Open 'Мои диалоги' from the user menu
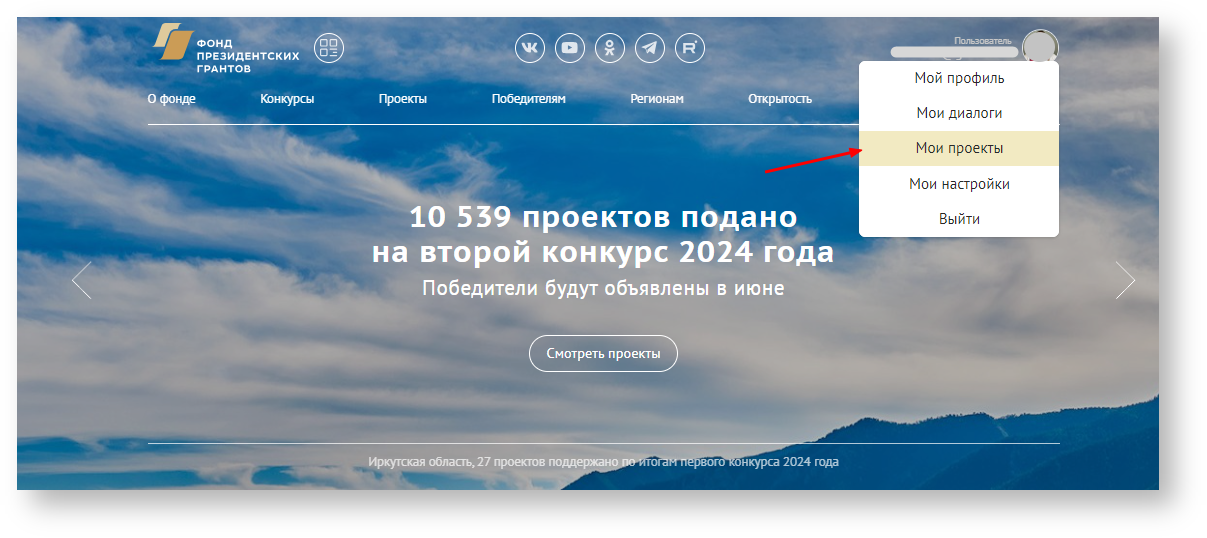 [959, 113]
